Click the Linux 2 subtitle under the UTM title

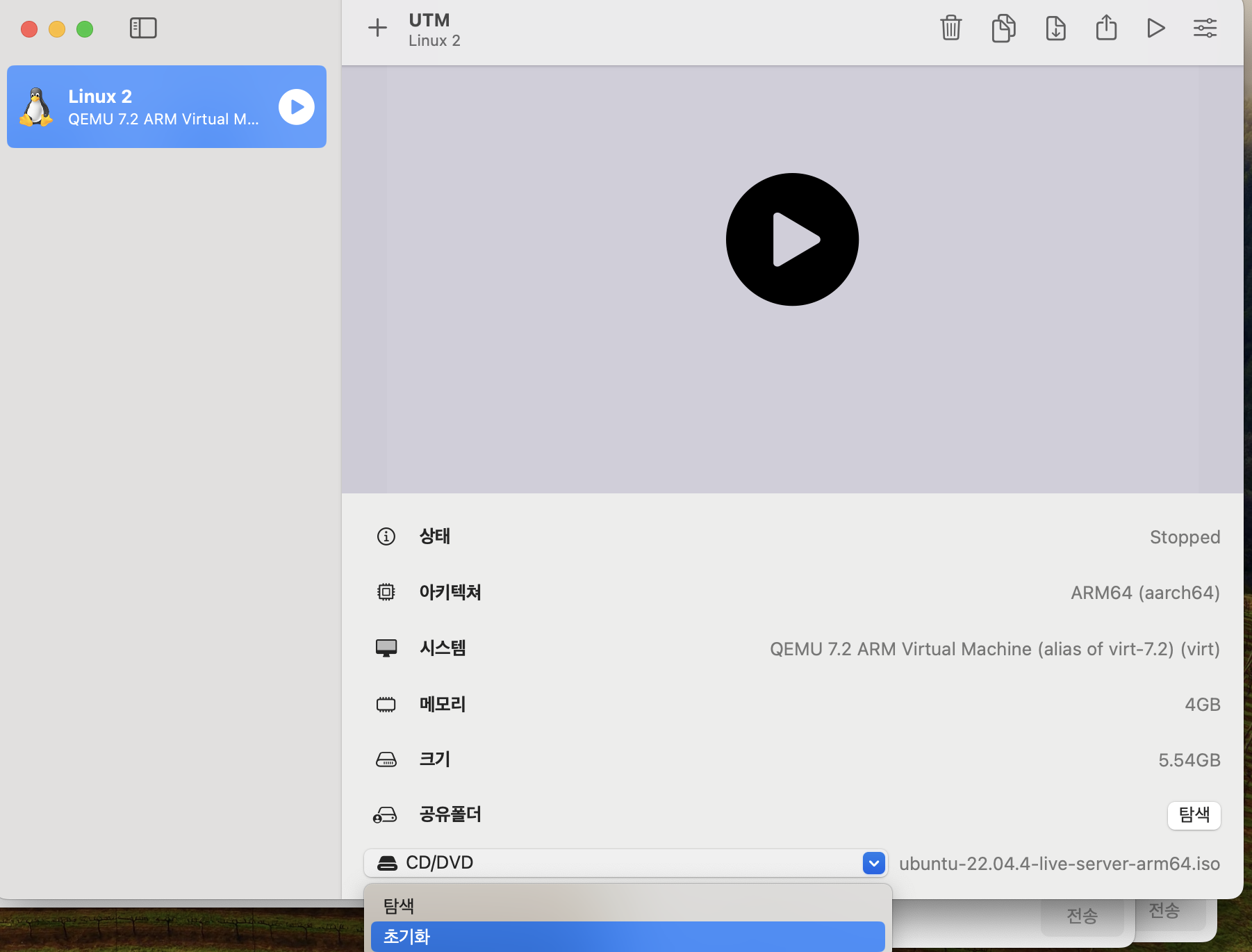tap(434, 41)
